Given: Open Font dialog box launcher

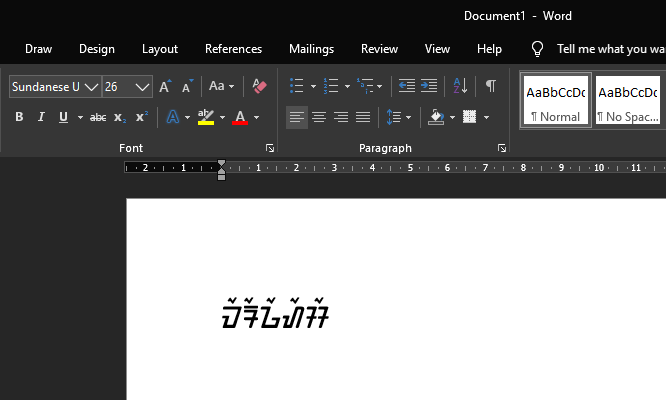Looking at the screenshot, I should tap(270, 148).
